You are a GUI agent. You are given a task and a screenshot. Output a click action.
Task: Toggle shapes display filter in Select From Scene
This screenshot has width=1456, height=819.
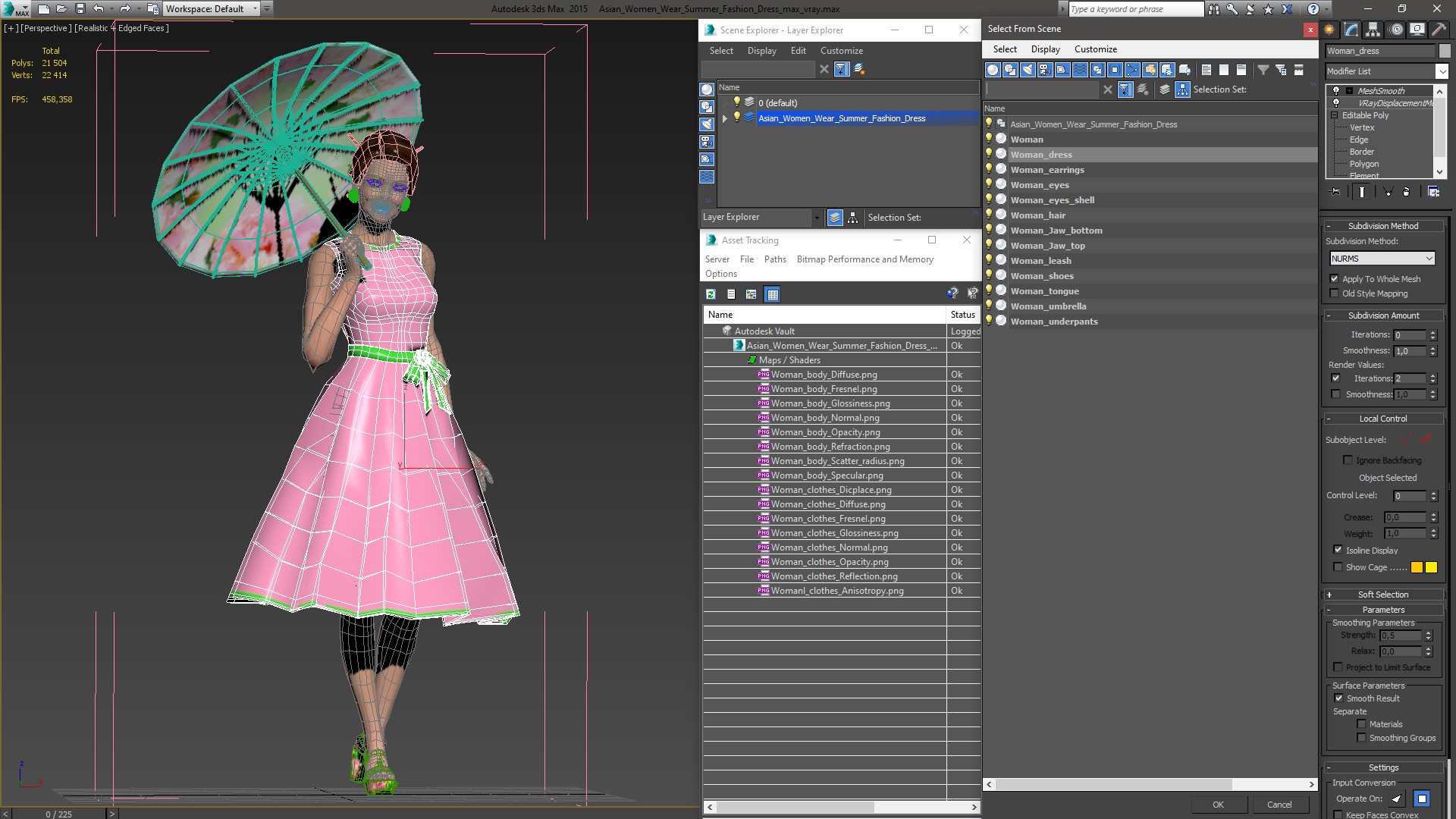[x=1010, y=70]
